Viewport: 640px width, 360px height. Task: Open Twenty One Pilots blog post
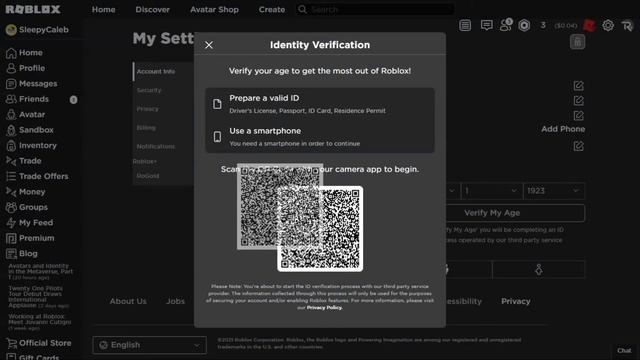pyautogui.click(x=38, y=297)
